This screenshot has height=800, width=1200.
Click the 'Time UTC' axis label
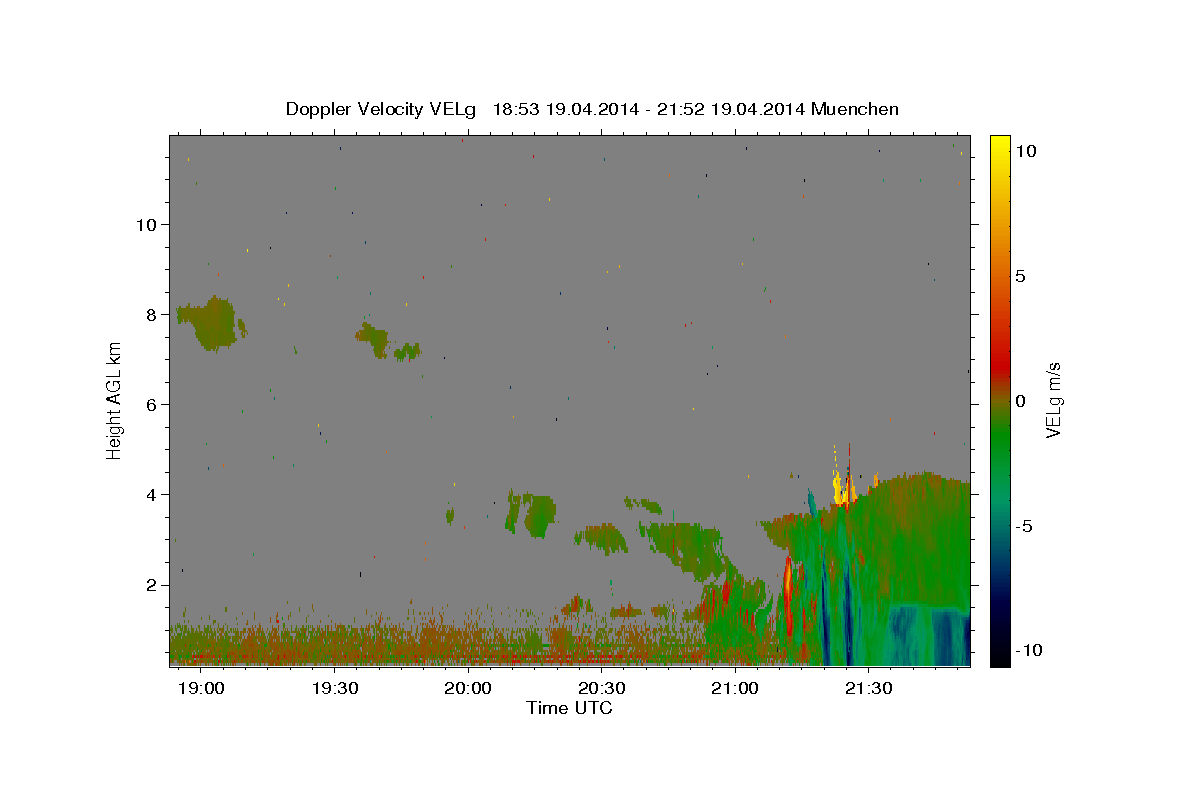(x=569, y=708)
